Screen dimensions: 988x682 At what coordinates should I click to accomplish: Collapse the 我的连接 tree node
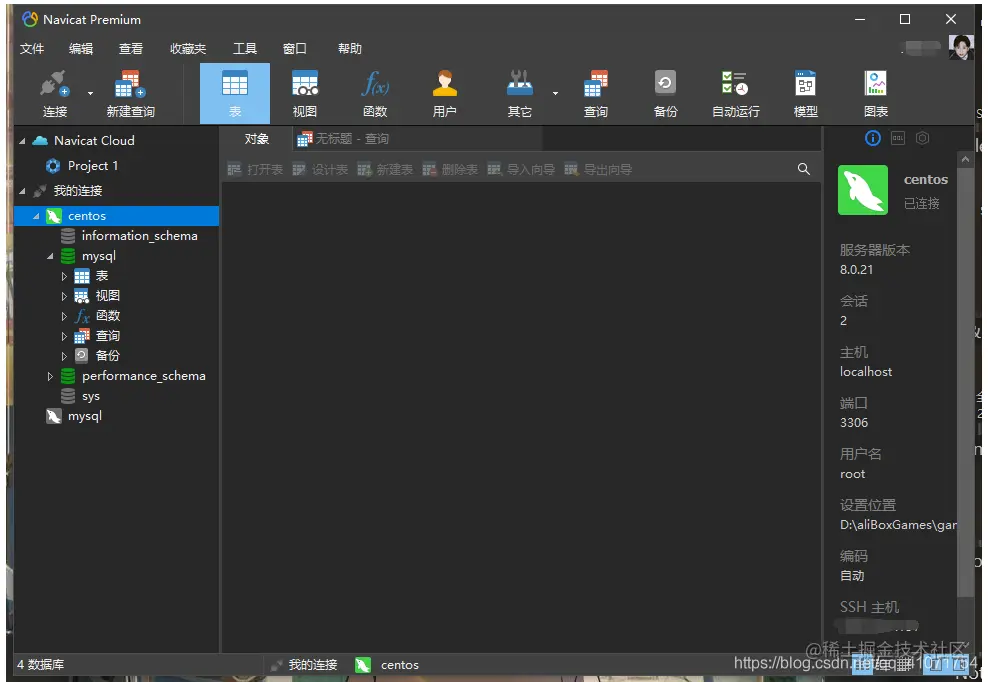tap(22, 191)
